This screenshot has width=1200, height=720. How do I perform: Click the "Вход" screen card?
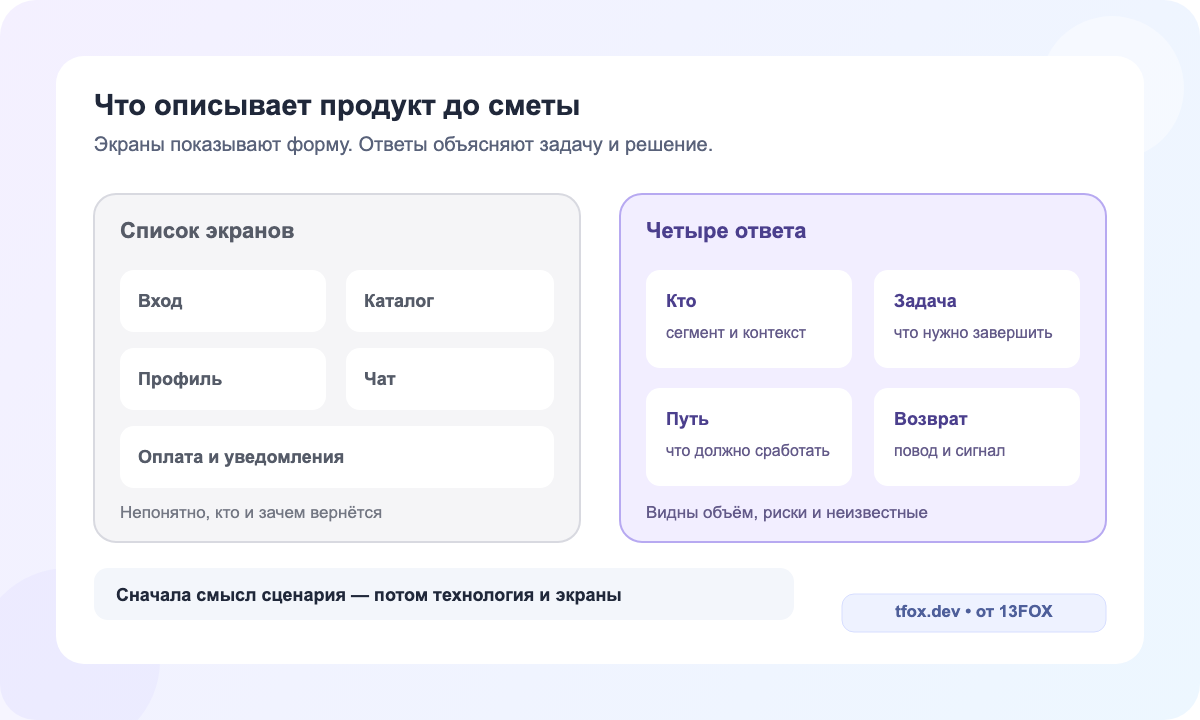223,301
